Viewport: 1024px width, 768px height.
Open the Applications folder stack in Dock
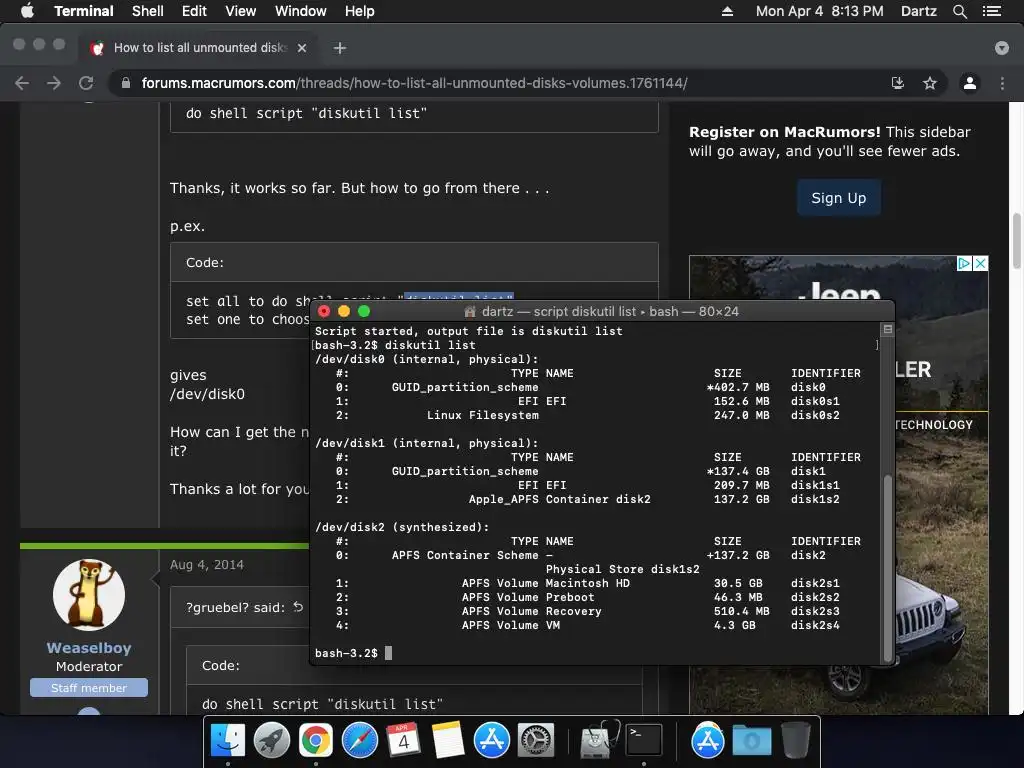[x=708, y=741]
